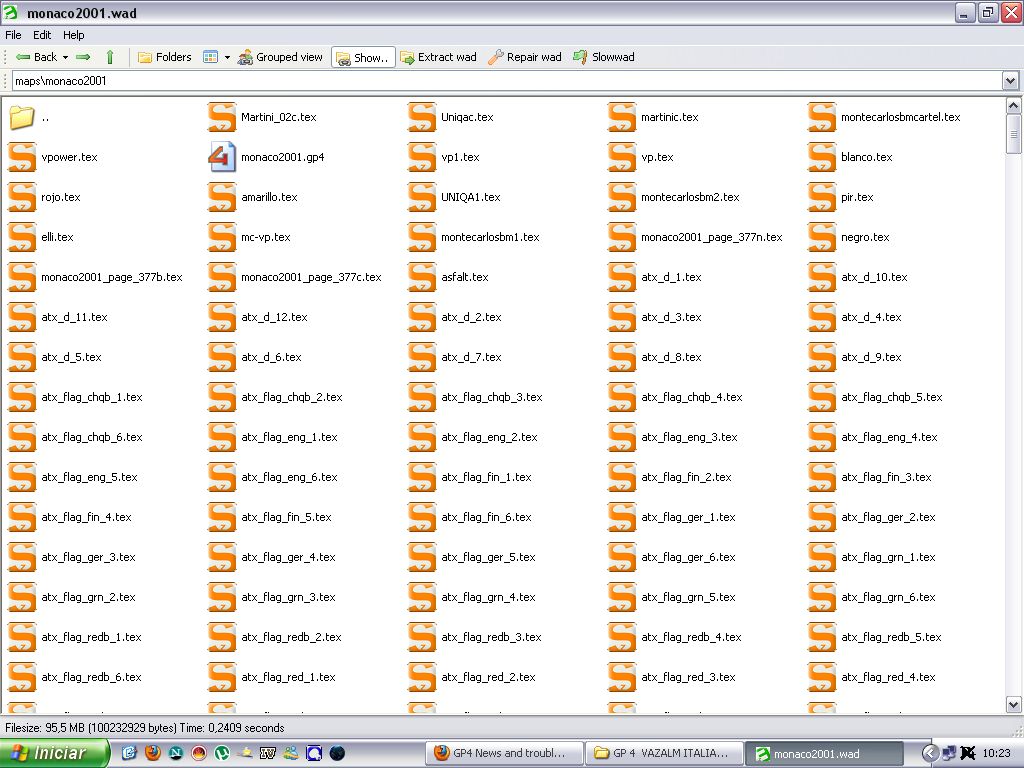Viewport: 1024px width, 768px height.
Task: Expand the view mode dropdown arrow
Action: (227, 57)
